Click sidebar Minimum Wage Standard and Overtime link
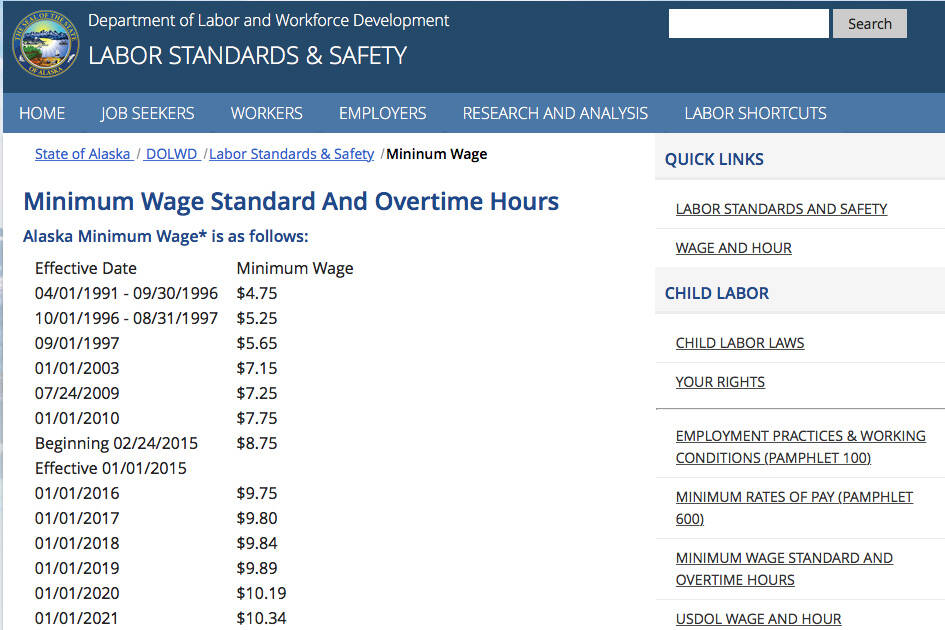Screen dimensions: 945x630 (784, 569)
